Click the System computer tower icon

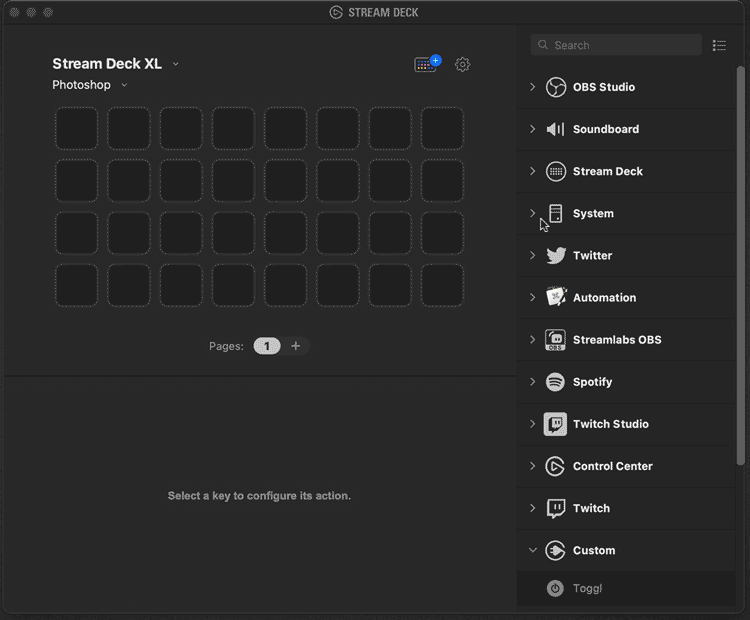(555, 213)
